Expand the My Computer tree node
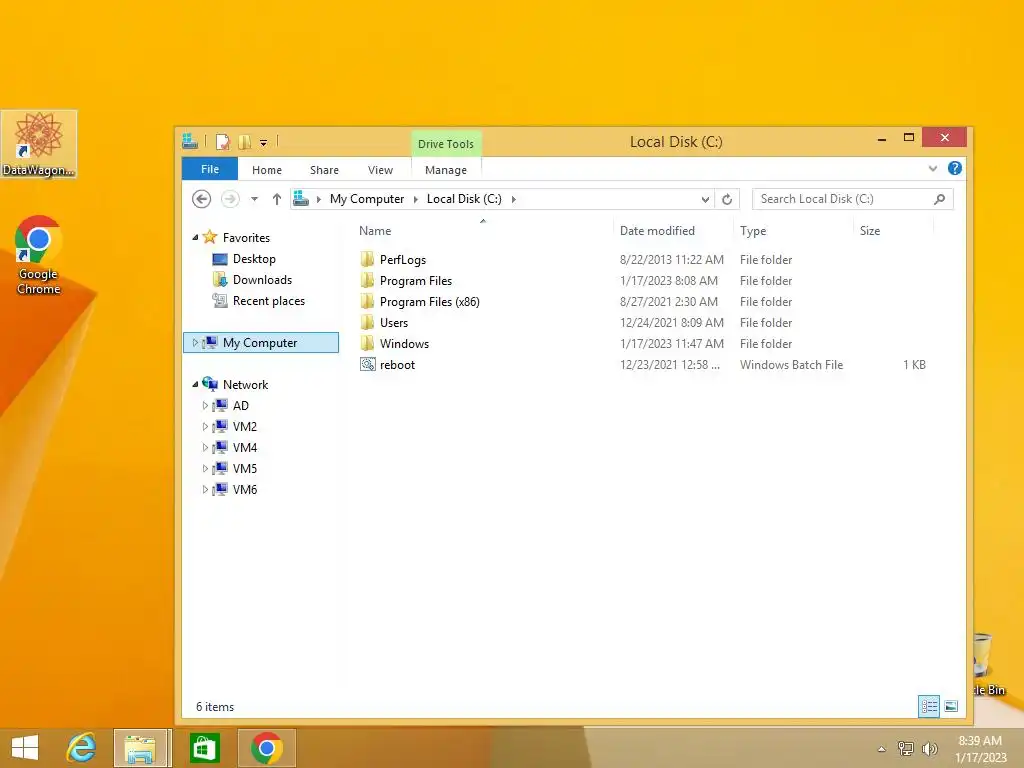 pos(195,342)
